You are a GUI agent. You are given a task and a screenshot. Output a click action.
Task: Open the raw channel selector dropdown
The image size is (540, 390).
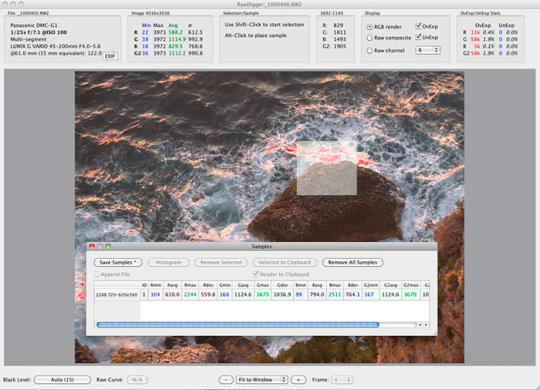coord(428,50)
